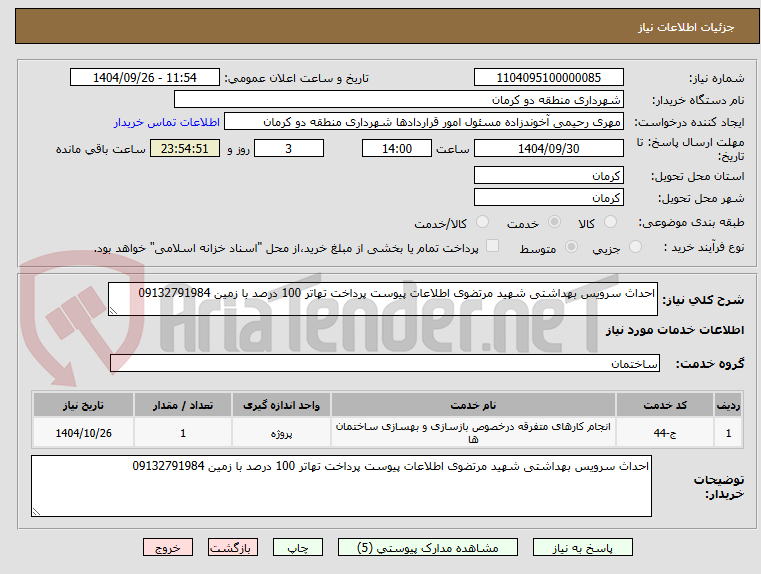The width and height of the screenshot is (761, 574).
Task: Click the delivery province field 'کرمان'
Action: [x=548, y=175]
